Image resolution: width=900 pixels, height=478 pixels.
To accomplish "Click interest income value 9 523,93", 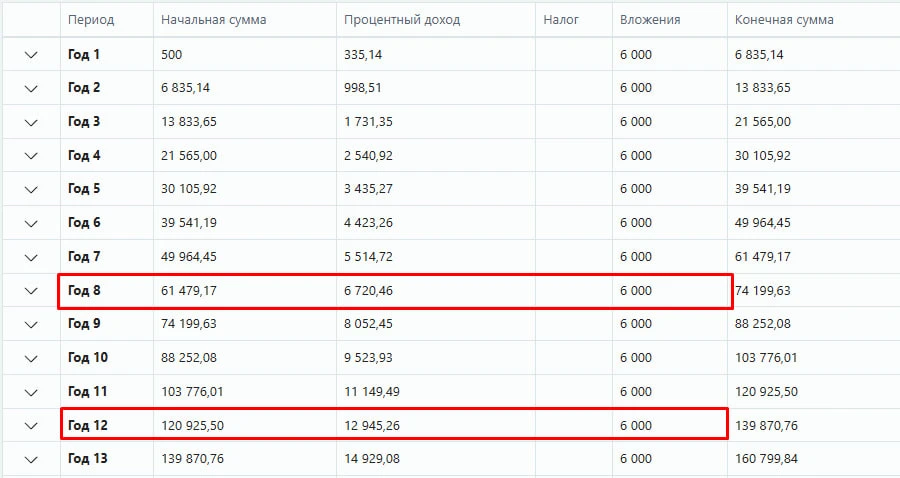I will 368,357.
